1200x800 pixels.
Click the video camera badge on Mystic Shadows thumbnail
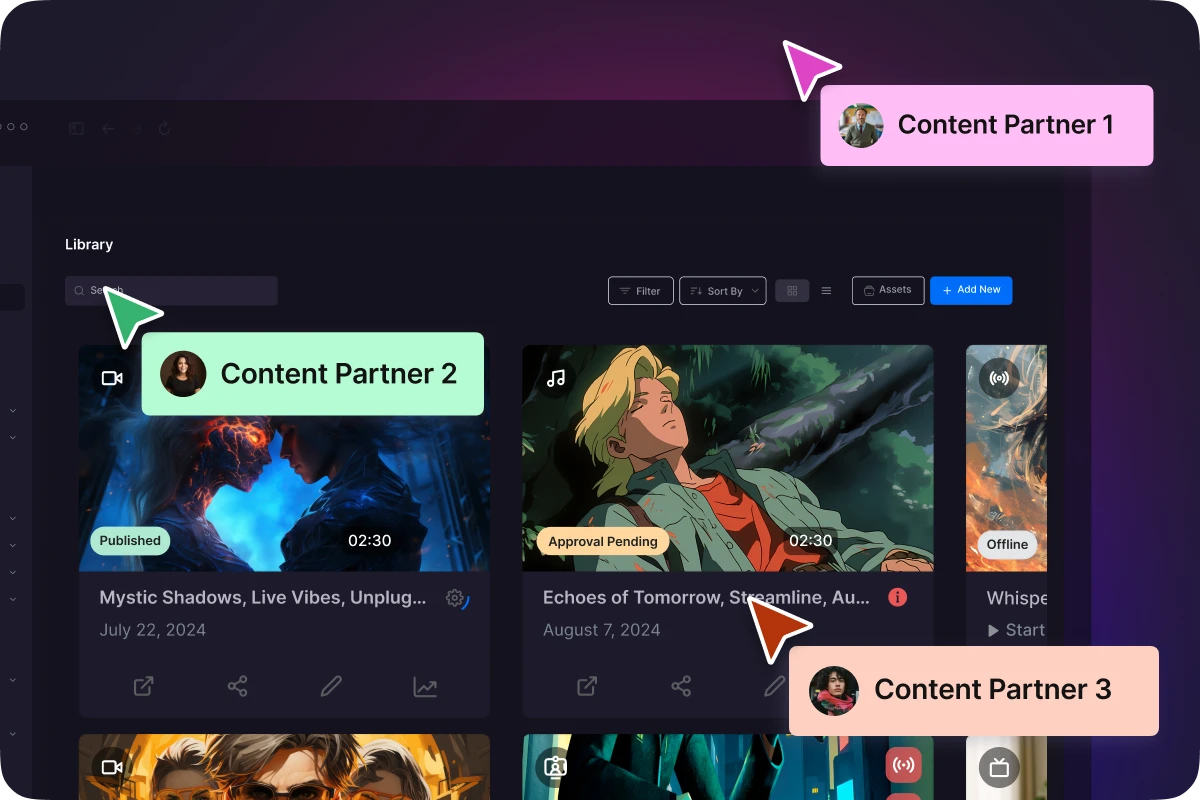pyautogui.click(x=112, y=378)
